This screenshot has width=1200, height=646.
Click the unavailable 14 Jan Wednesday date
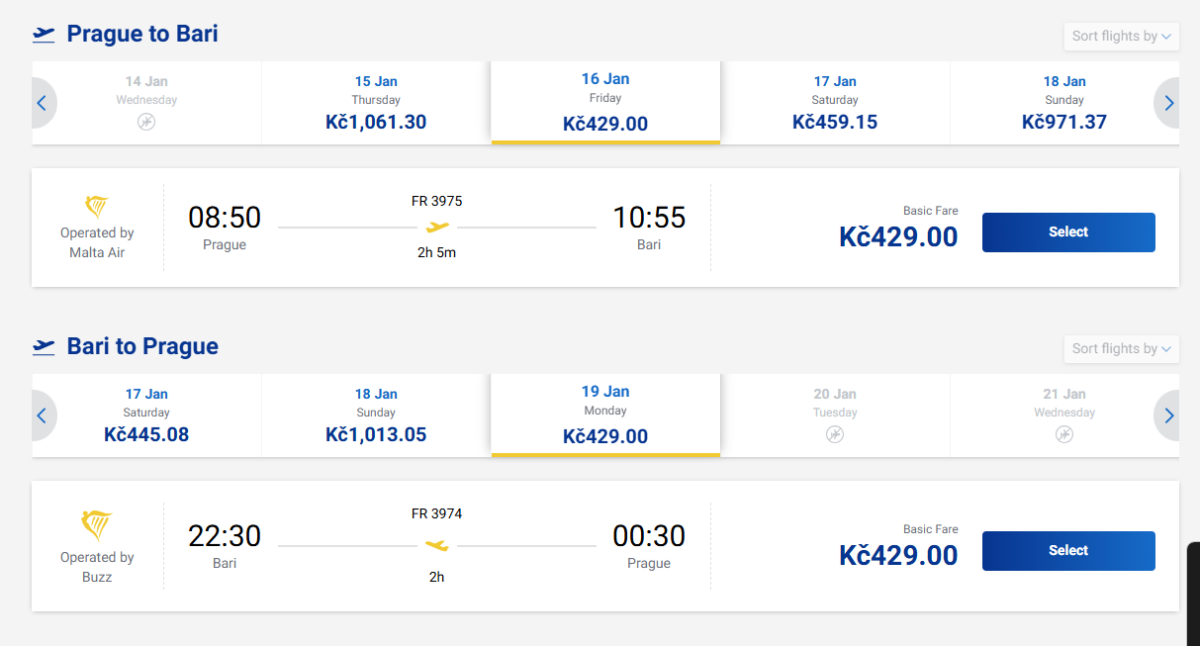tap(147, 103)
